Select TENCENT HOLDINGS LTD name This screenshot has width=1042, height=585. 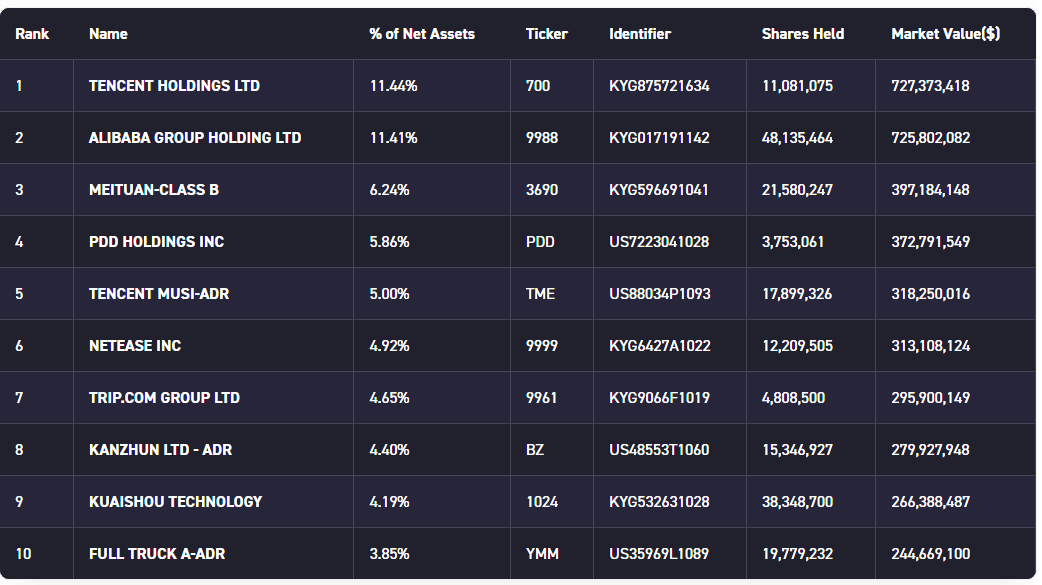pyautogui.click(x=174, y=86)
